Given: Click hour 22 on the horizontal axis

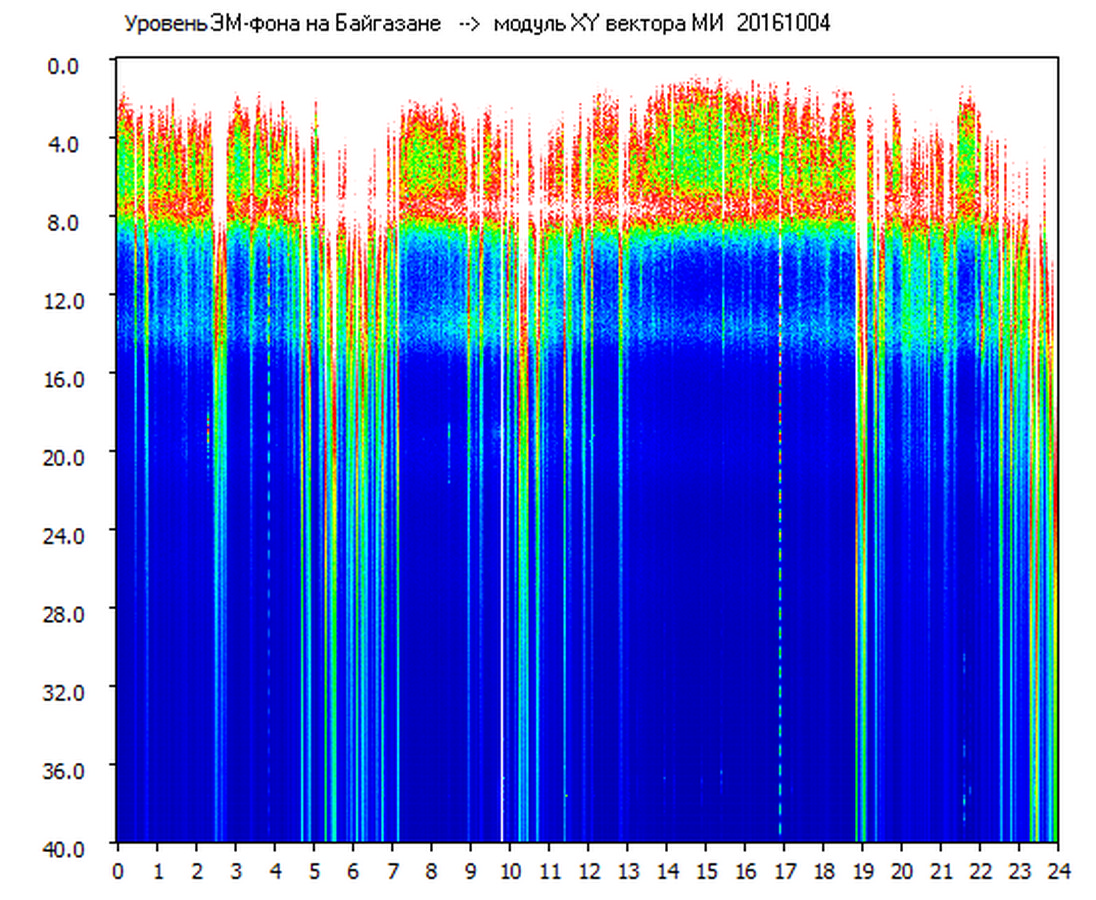Looking at the screenshot, I should click(980, 871).
